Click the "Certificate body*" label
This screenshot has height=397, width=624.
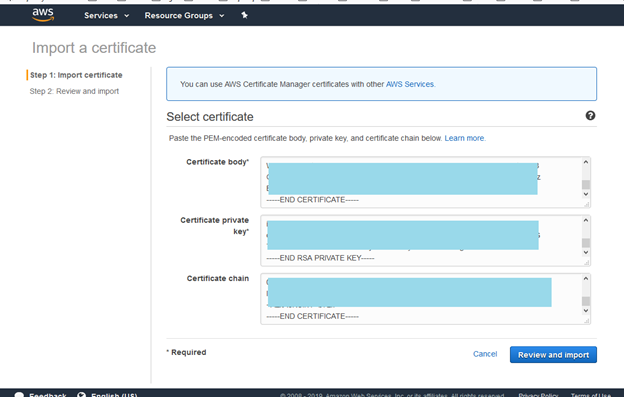217,162
